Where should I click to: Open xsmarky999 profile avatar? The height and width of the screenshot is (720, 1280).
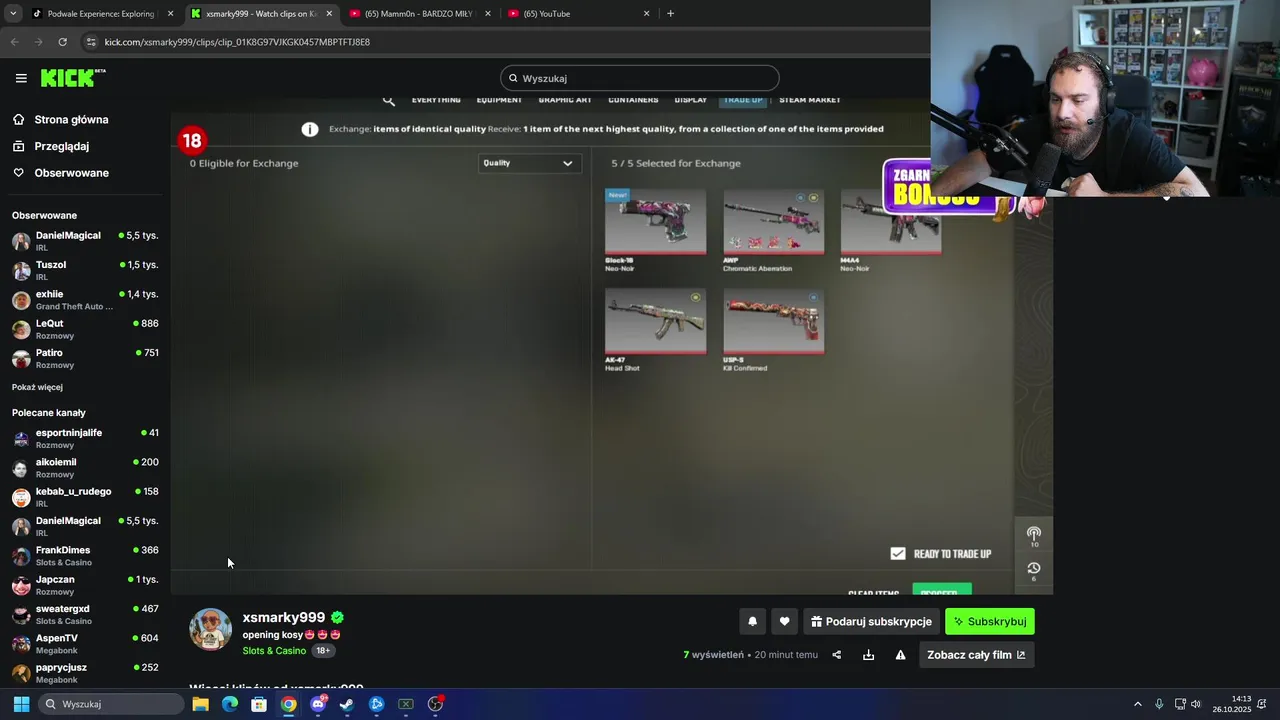click(210, 629)
